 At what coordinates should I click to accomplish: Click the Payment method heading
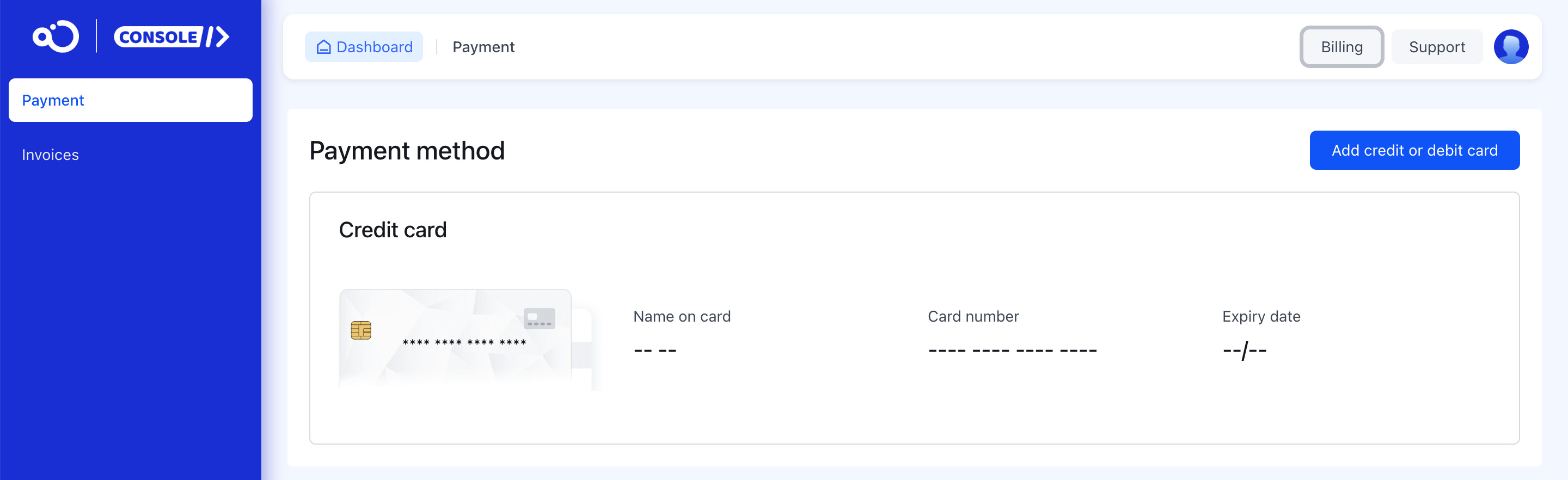[x=407, y=151]
